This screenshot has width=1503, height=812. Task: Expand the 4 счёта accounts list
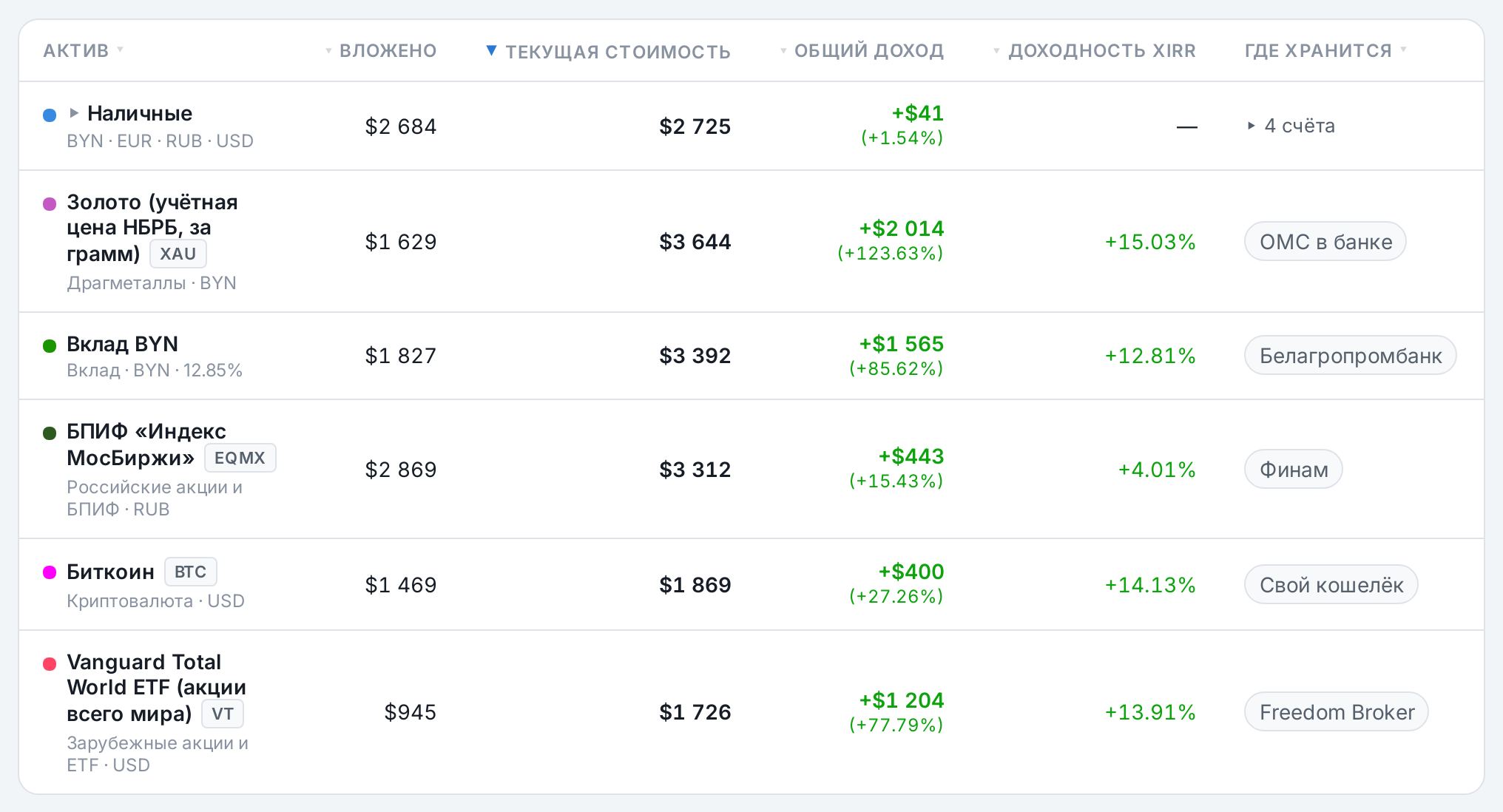tap(1291, 126)
